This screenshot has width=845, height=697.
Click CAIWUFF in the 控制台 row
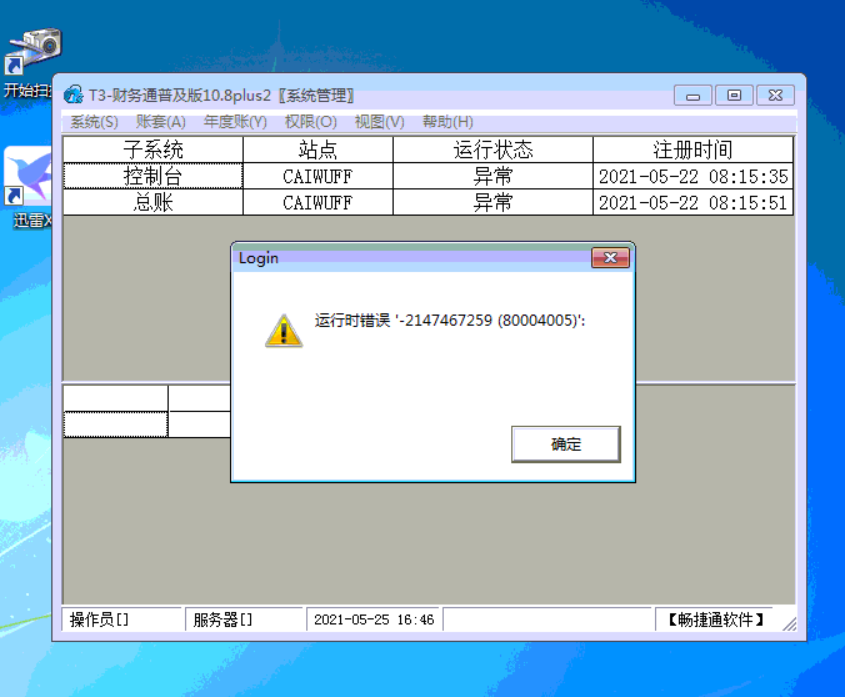tap(318, 176)
